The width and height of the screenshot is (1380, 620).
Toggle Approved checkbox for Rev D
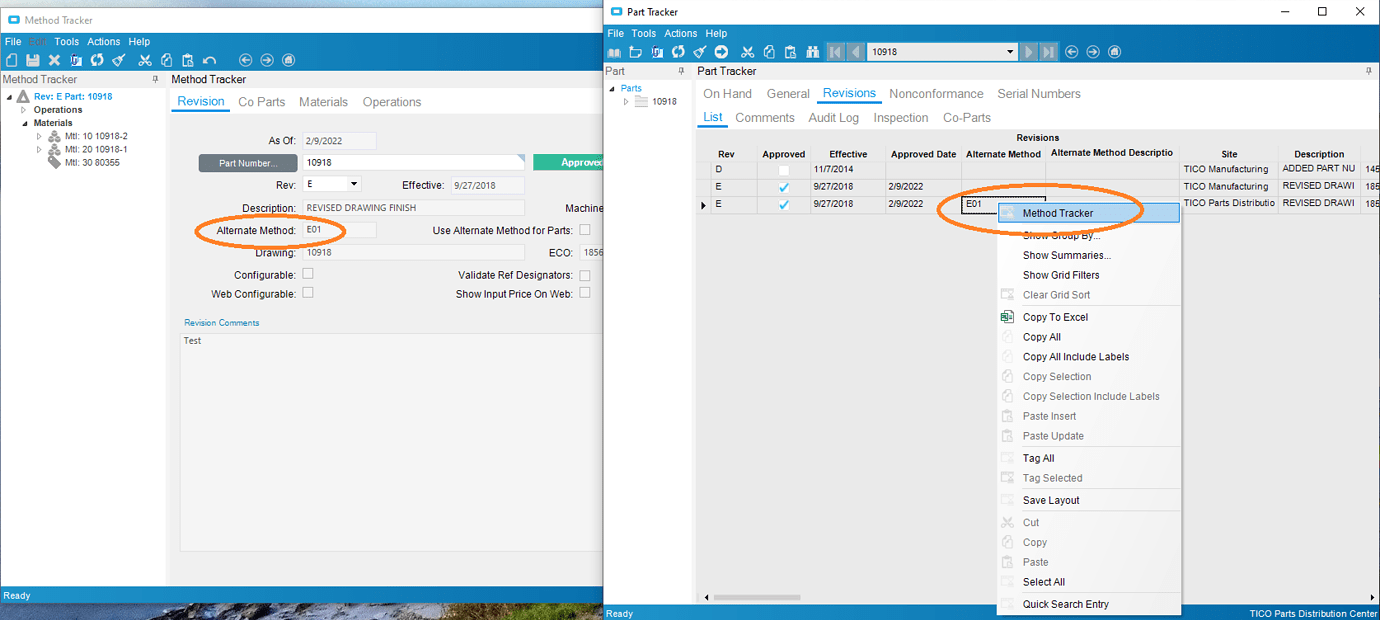[783, 168]
